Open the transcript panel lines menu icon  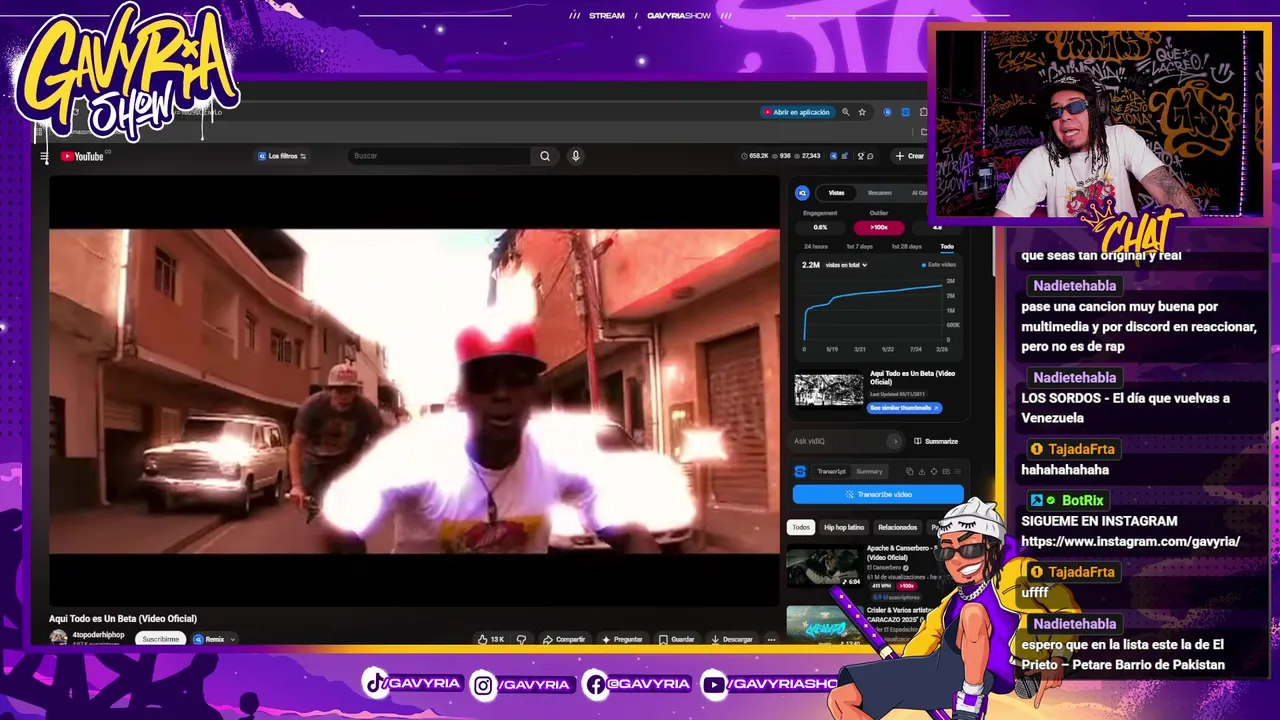958,471
